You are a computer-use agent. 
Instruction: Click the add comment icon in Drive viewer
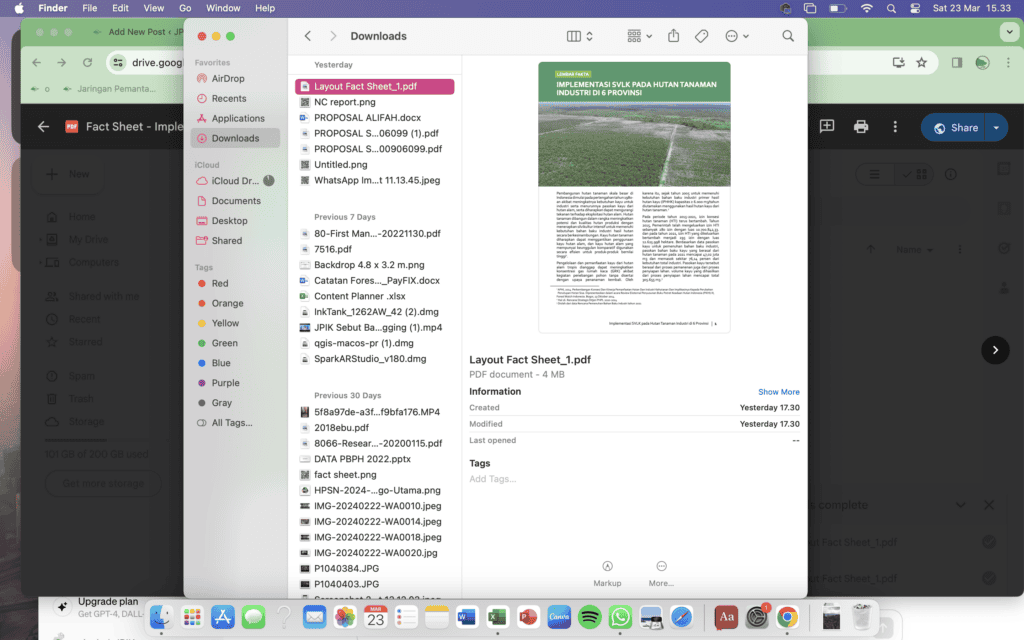tap(827, 127)
